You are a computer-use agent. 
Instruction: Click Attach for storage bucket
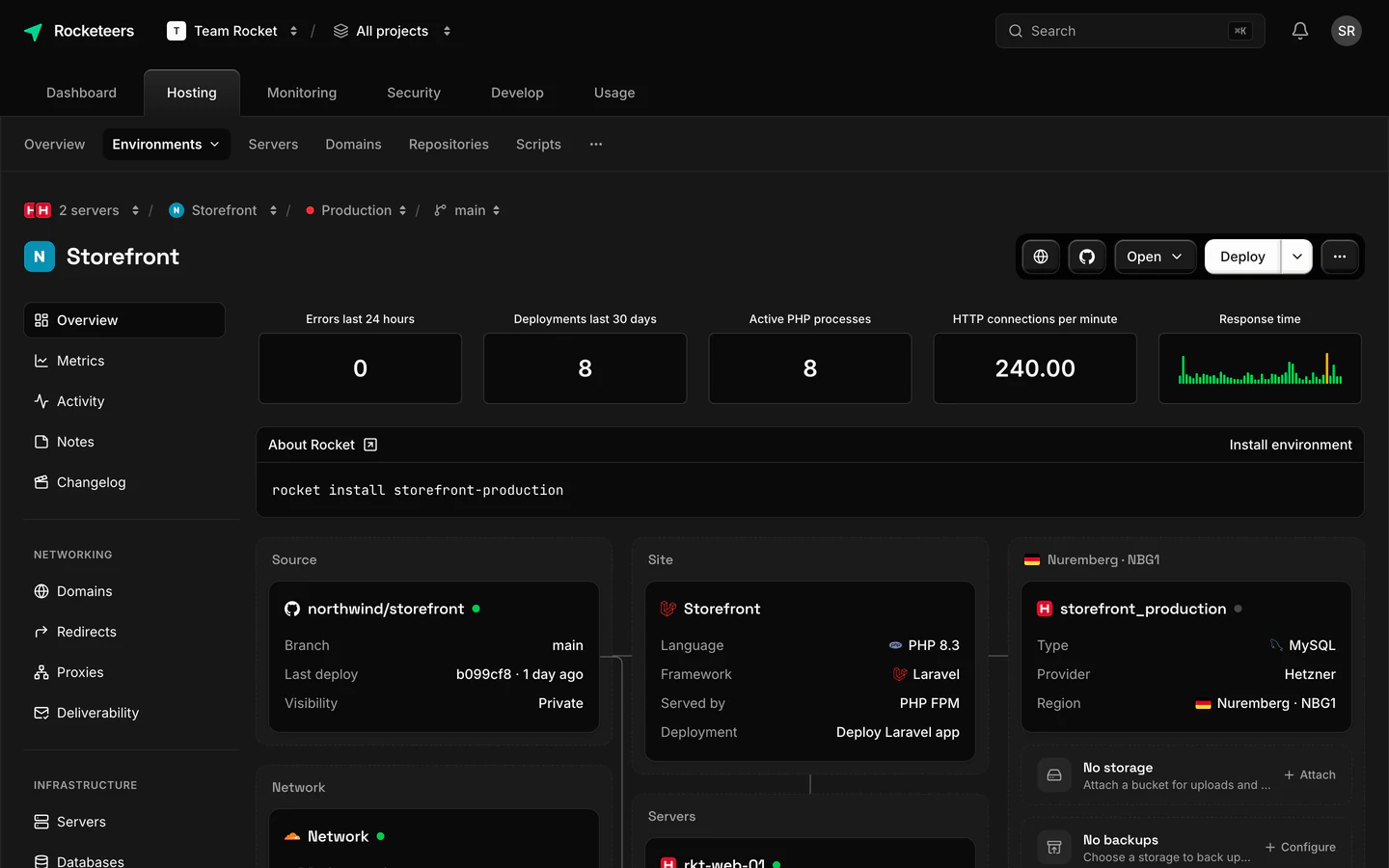tap(1310, 774)
